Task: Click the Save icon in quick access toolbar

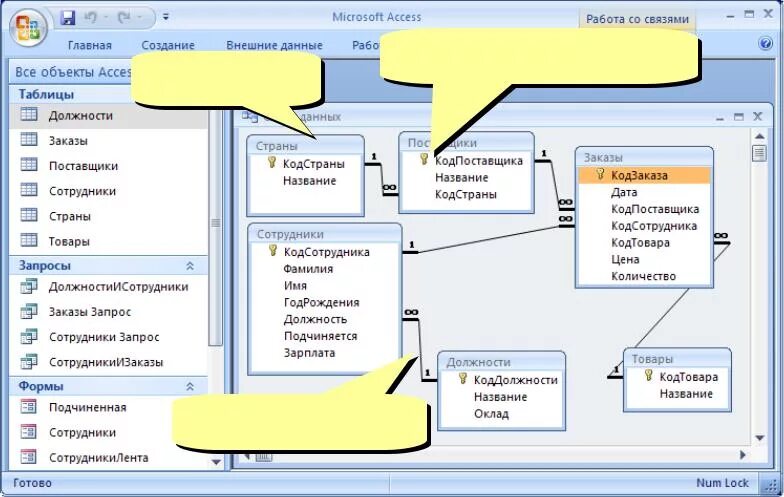Action: [67, 18]
